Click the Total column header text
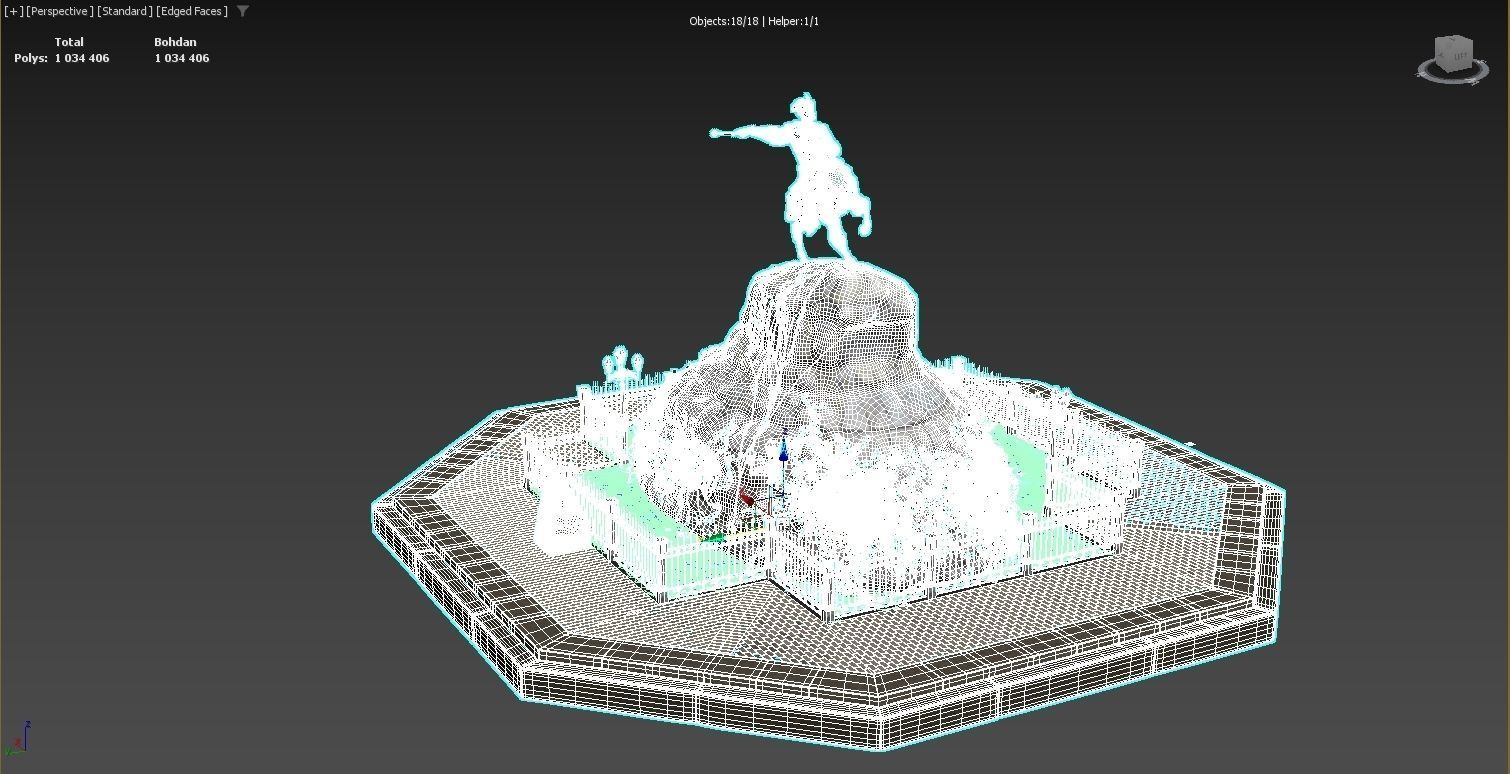Image resolution: width=1510 pixels, height=774 pixels. [x=69, y=42]
